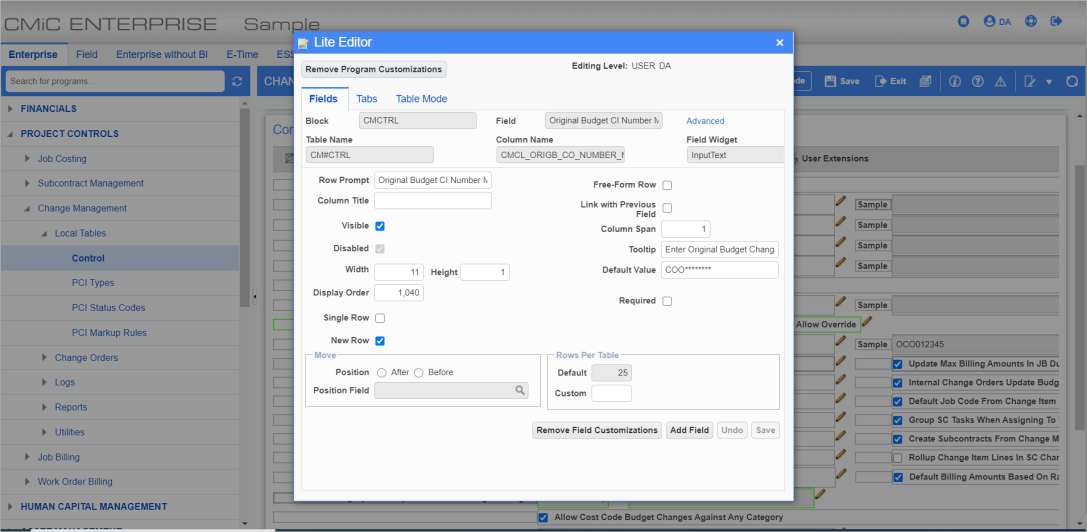
Task: Click the Save floppy disk icon in the blue toolbar
Action: (830, 81)
